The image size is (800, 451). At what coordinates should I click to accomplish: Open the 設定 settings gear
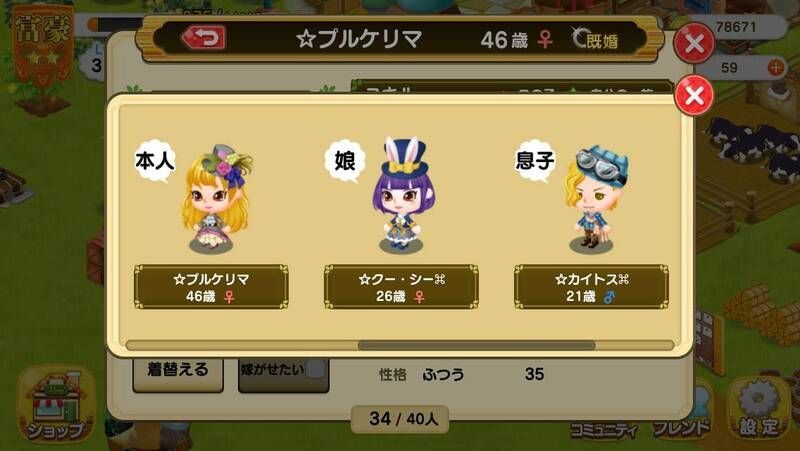tap(760, 408)
